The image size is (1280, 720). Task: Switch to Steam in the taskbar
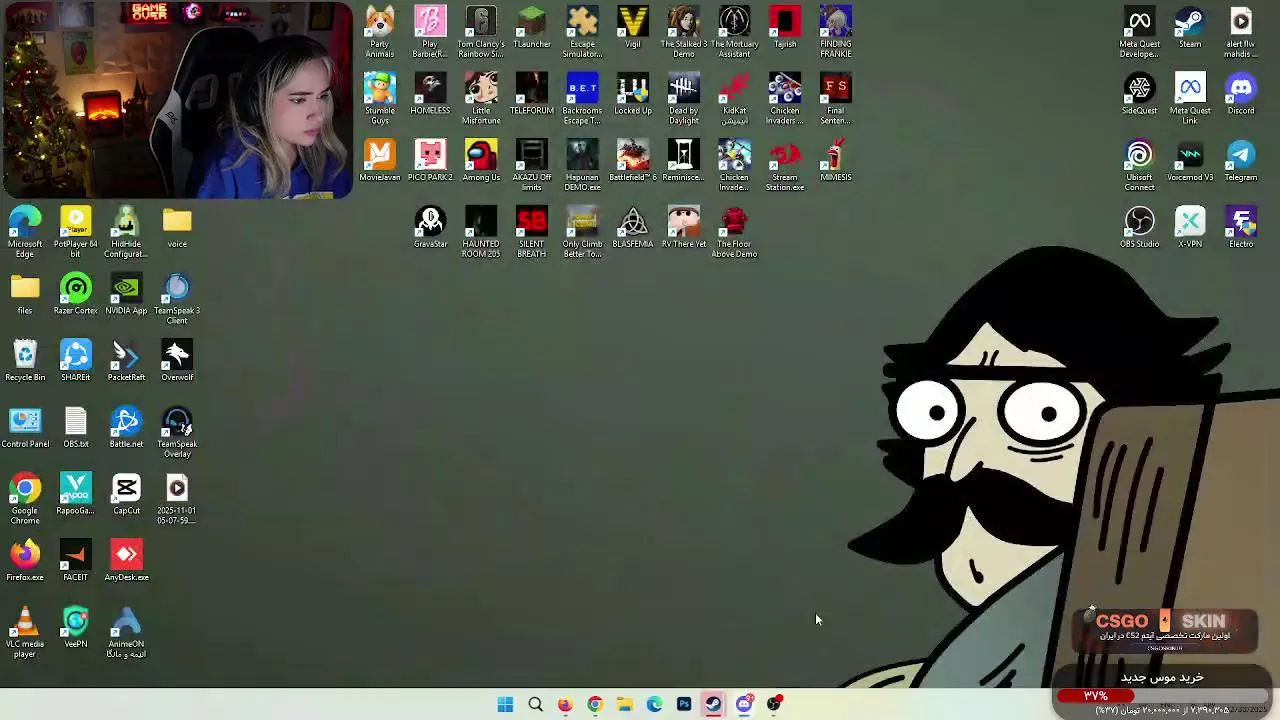pos(713,704)
